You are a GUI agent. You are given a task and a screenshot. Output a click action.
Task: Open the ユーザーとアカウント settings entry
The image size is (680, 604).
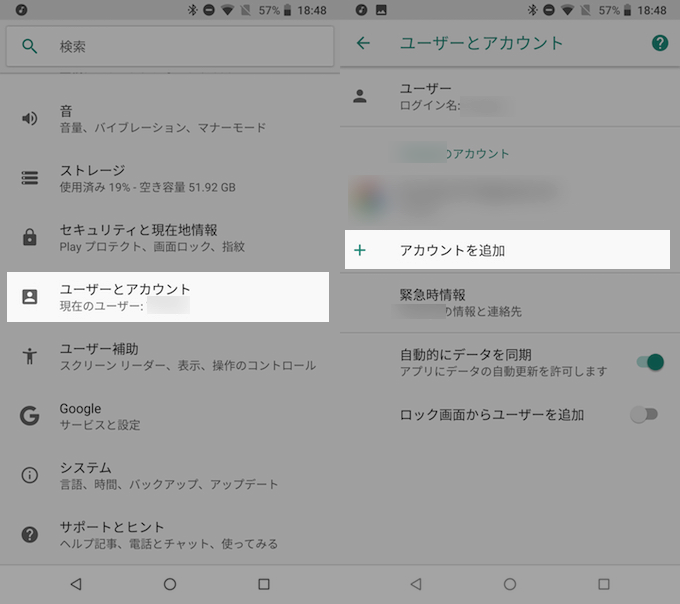click(x=168, y=297)
